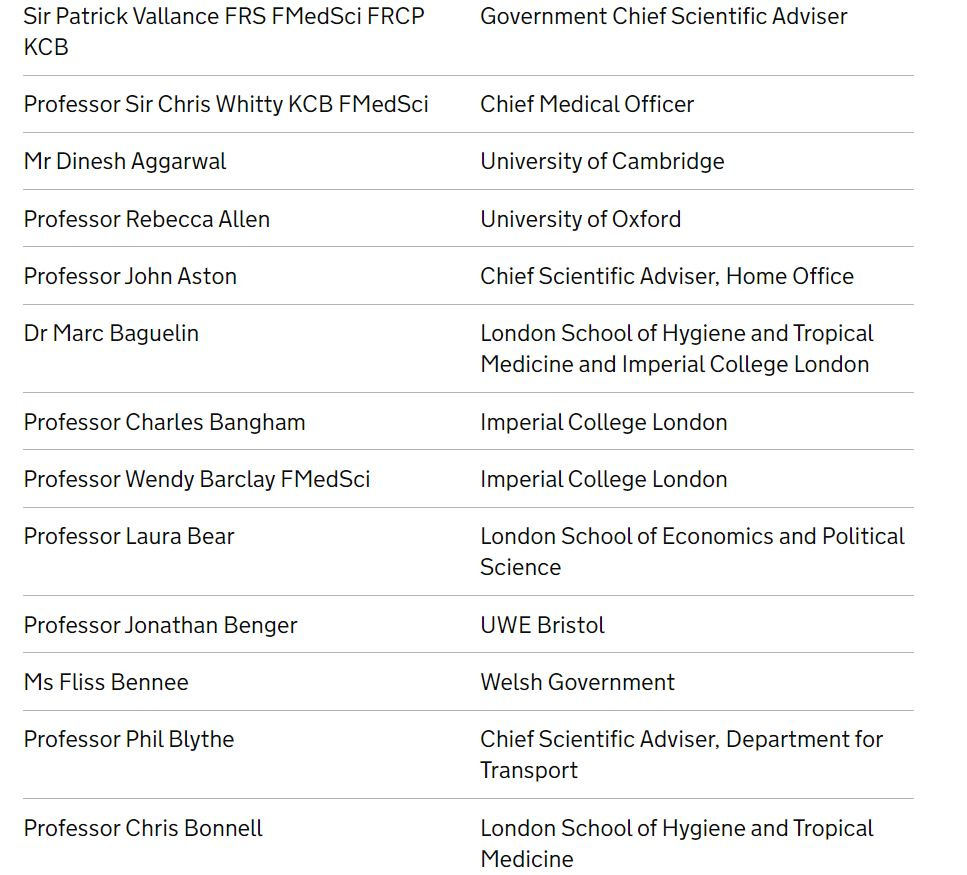Click Professor Charles Bangham name
Screen dimensions: 967x875
(x=164, y=422)
